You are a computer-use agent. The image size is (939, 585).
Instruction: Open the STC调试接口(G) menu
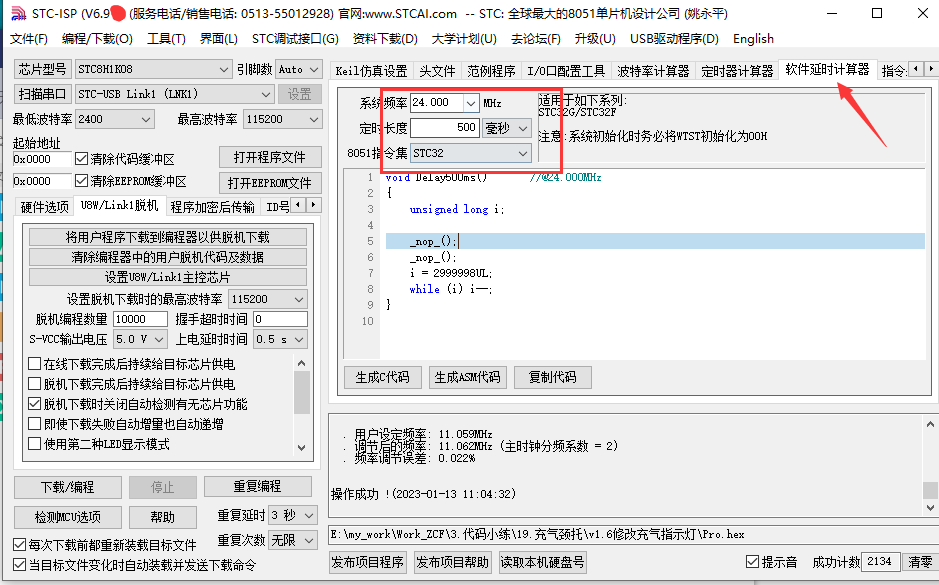click(295, 39)
